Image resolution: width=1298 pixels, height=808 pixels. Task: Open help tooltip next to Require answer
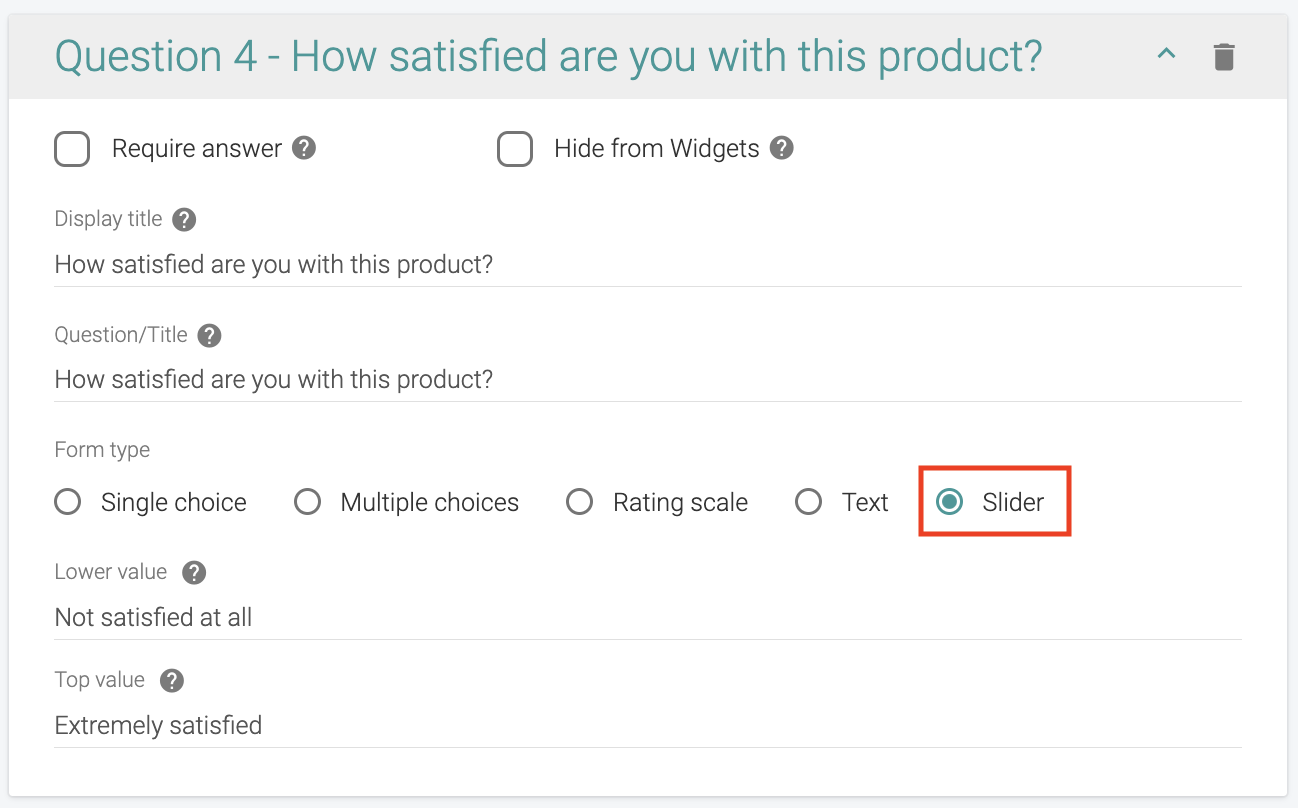(x=303, y=147)
